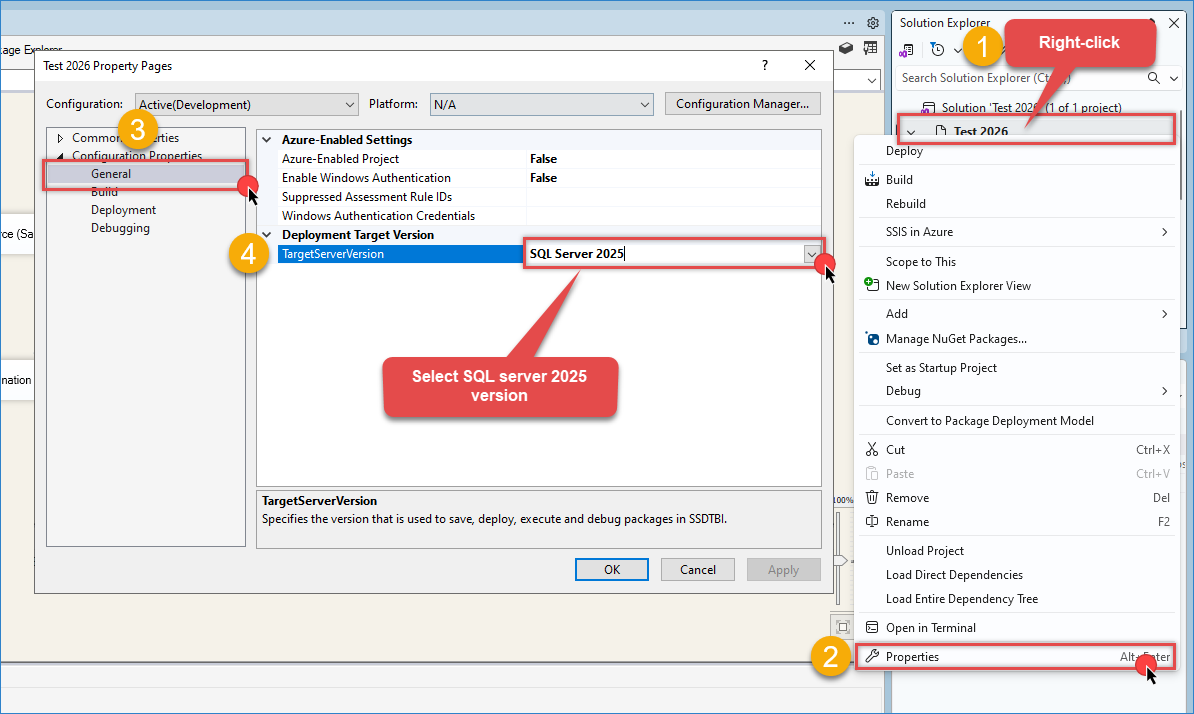Open the Platform dropdown
Screen dimensions: 1194x714
point(541,104)
